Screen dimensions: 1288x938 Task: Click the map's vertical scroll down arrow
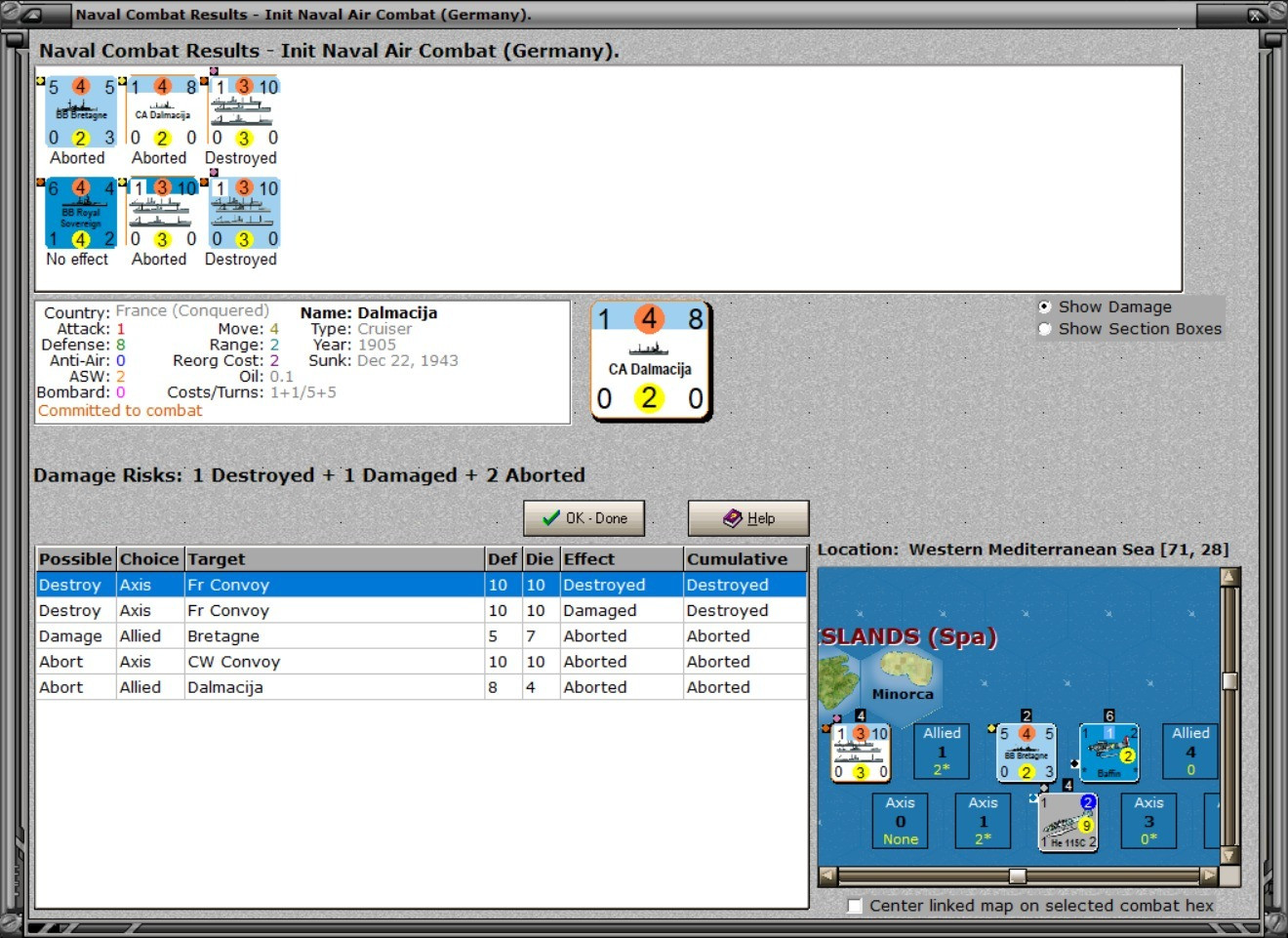pos(1229,856)
